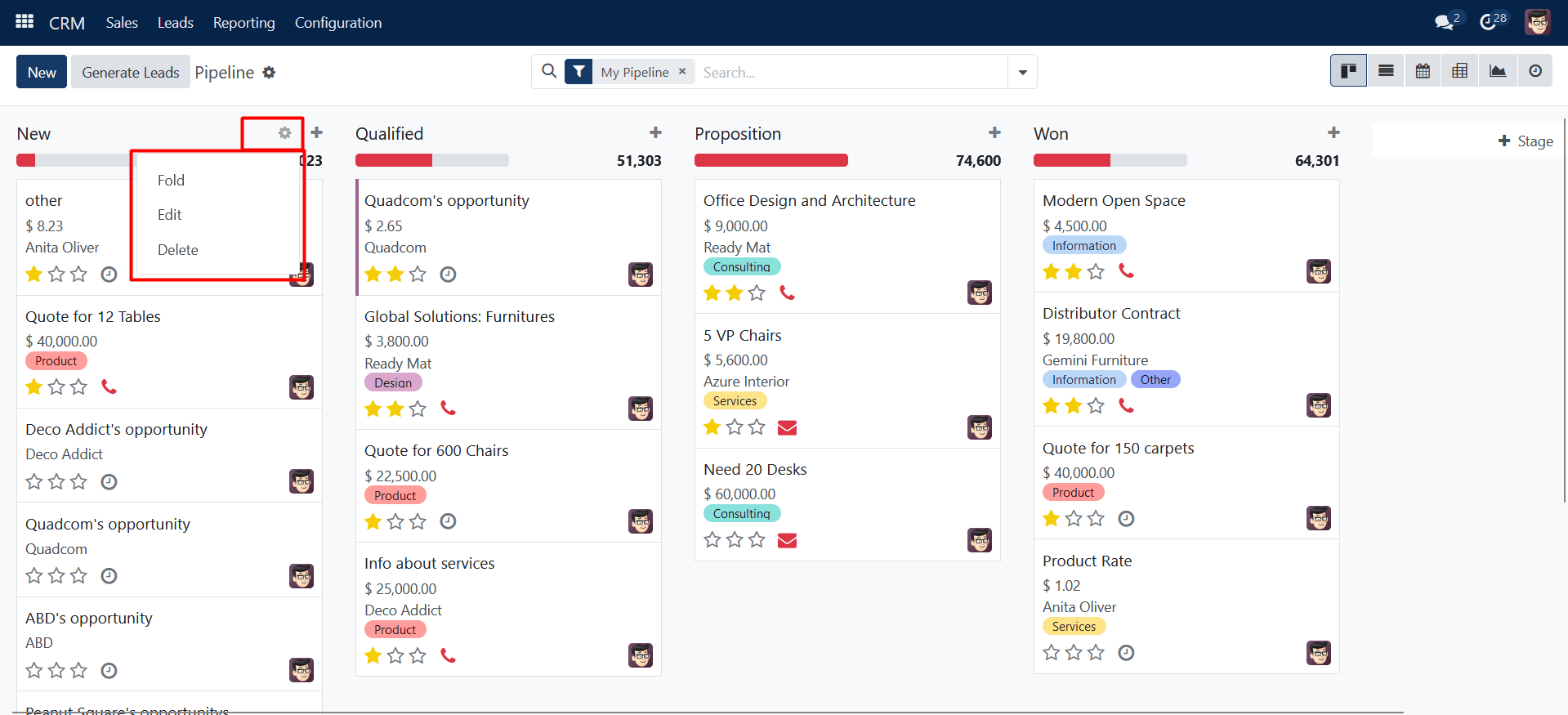The width and height of the screenshot is (1568, 715).
Task: Open the New column settings gear
Action: [x=284, y=133]
